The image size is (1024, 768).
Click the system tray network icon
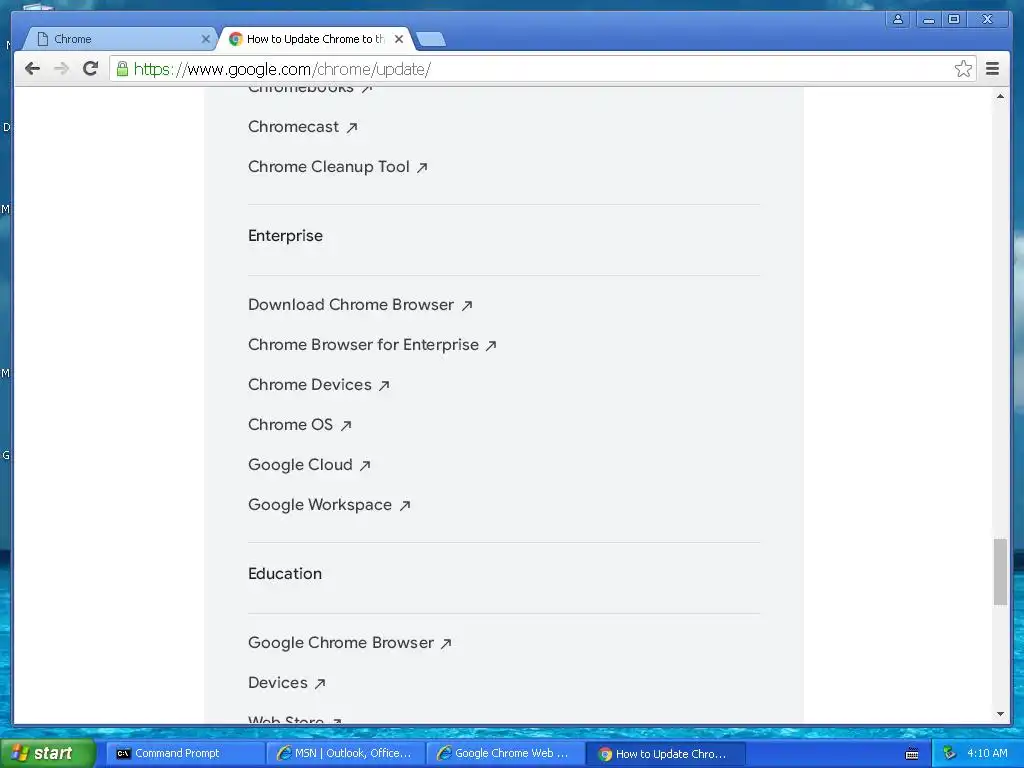949,753
